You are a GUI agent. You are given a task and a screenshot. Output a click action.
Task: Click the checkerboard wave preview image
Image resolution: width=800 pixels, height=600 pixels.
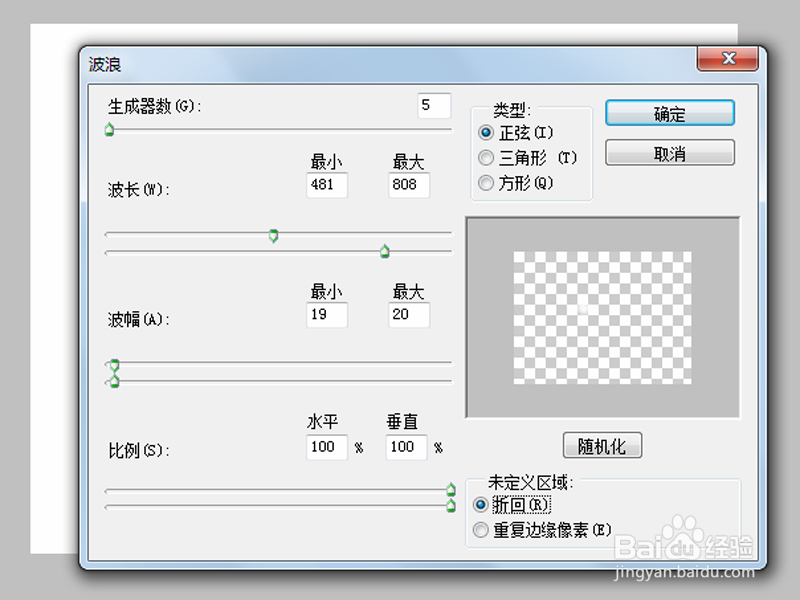click(x=602, y=317)
